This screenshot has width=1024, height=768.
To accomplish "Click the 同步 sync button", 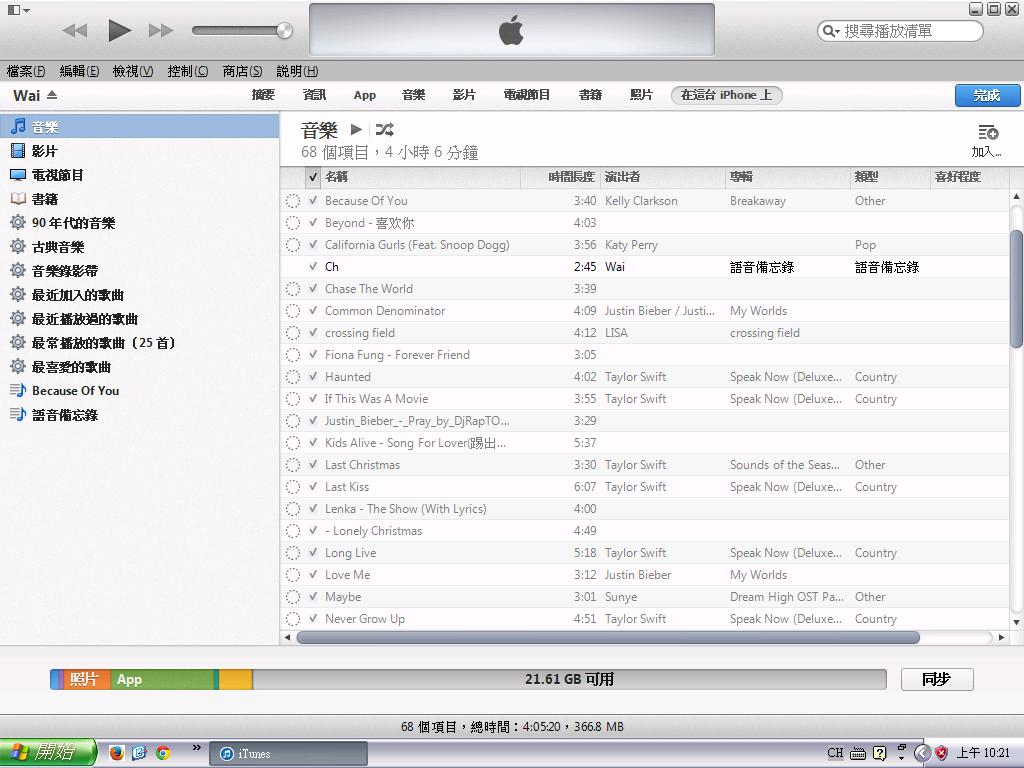I will [x=936, y=679].
